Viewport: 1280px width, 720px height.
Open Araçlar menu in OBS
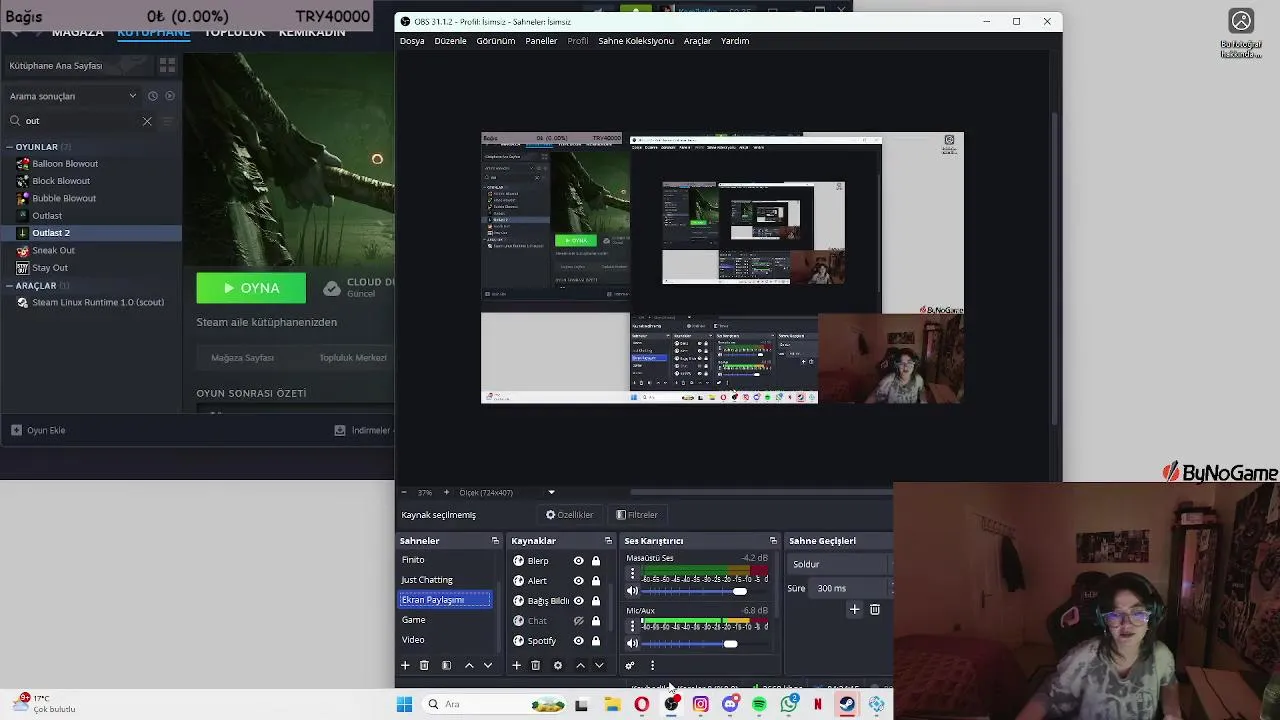697,41
